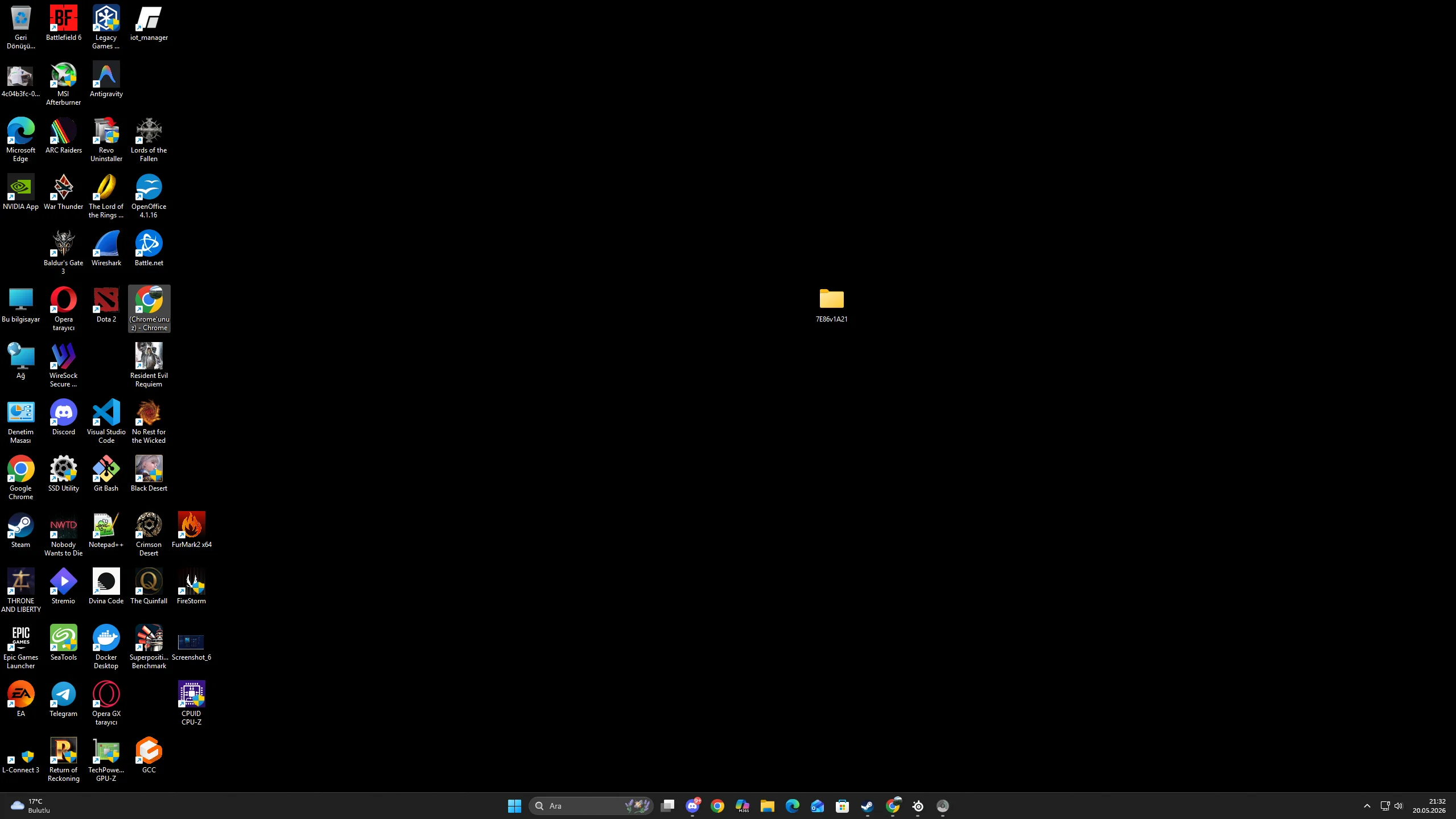1456x819 pixels.
Task: Open the volume speaker tray icon
Action: coord(1399,806)
